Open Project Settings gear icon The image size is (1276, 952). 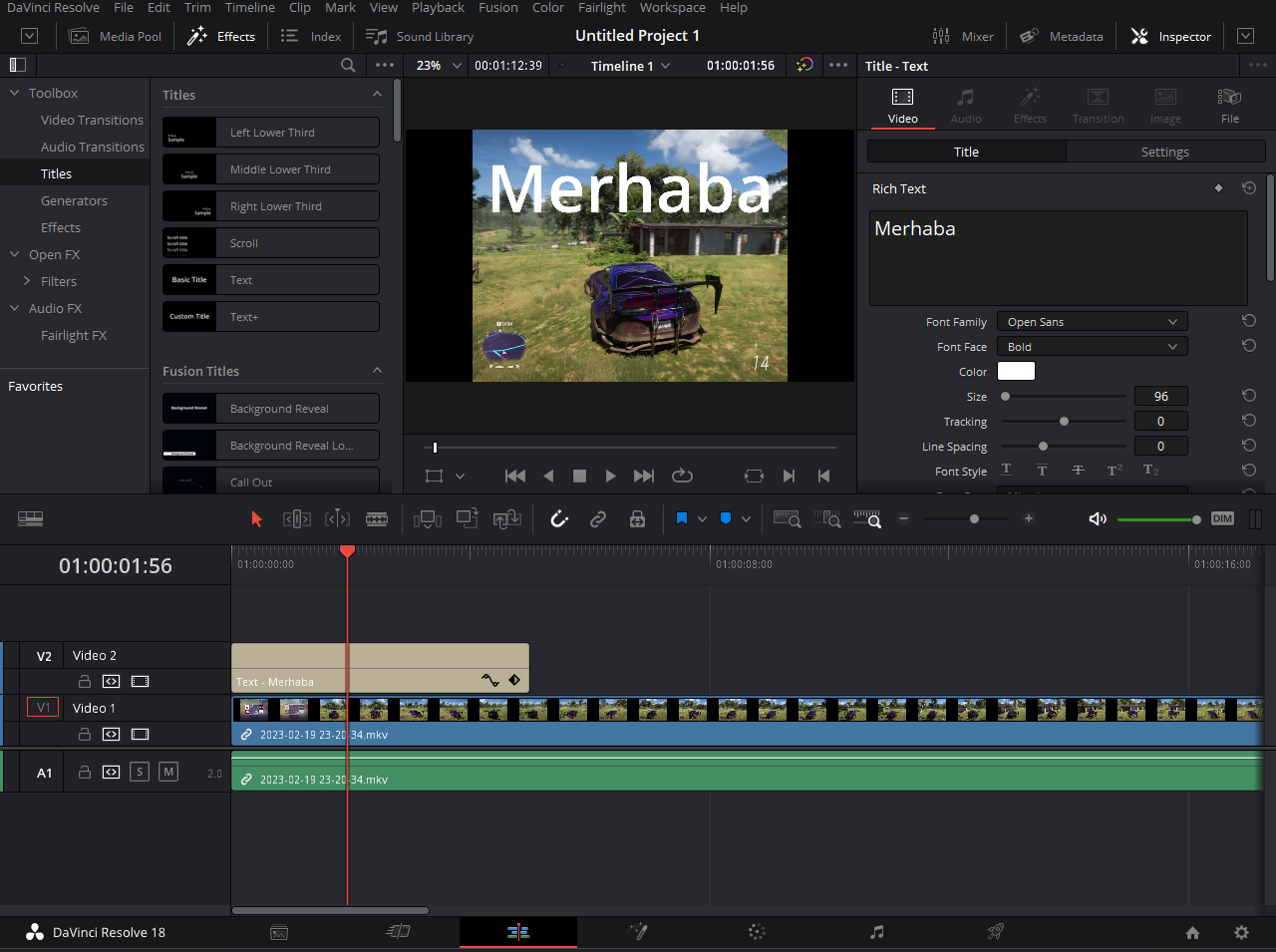[x=1241, y=932]
